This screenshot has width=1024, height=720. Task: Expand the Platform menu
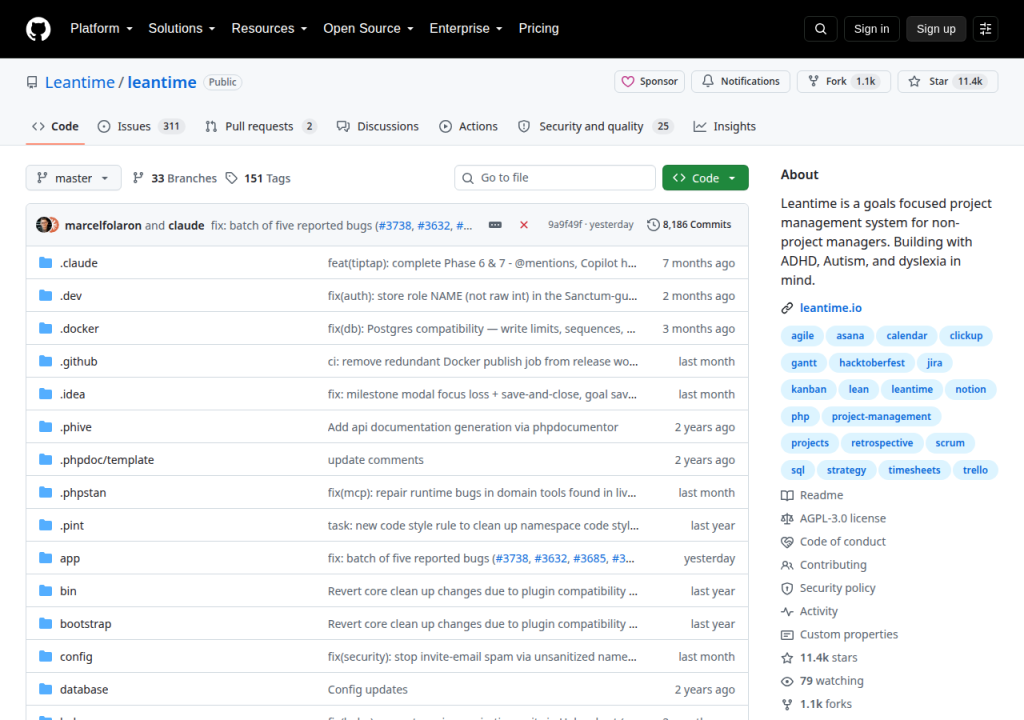pos(101,29)
